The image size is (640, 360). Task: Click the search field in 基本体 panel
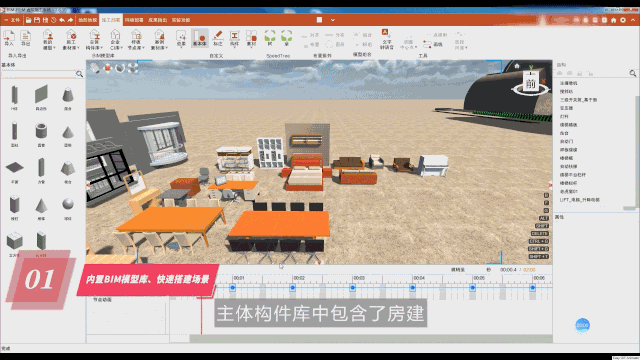(x=38, y=74)
